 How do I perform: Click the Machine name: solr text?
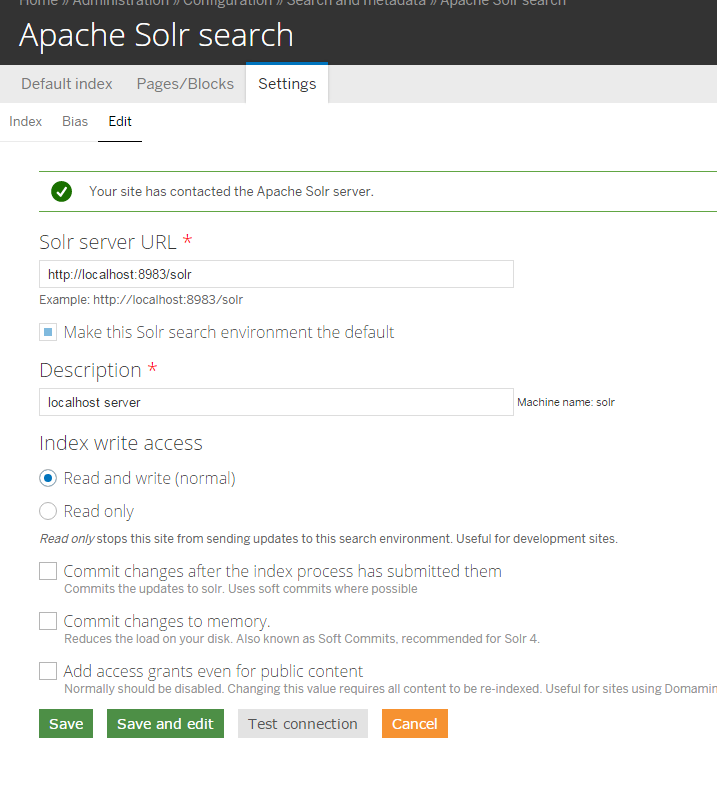click(x=566, y=402)
